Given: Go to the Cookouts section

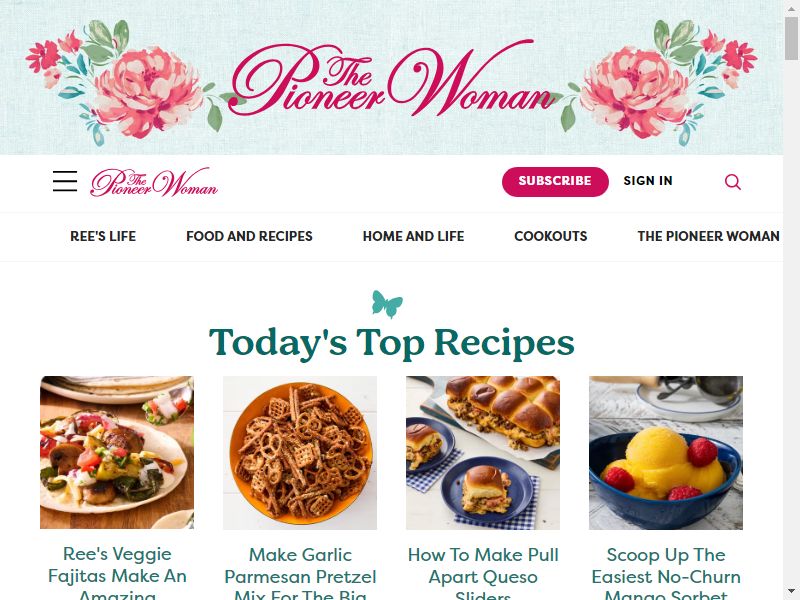Looking at the screenshot, I should (x=551, y=236).
